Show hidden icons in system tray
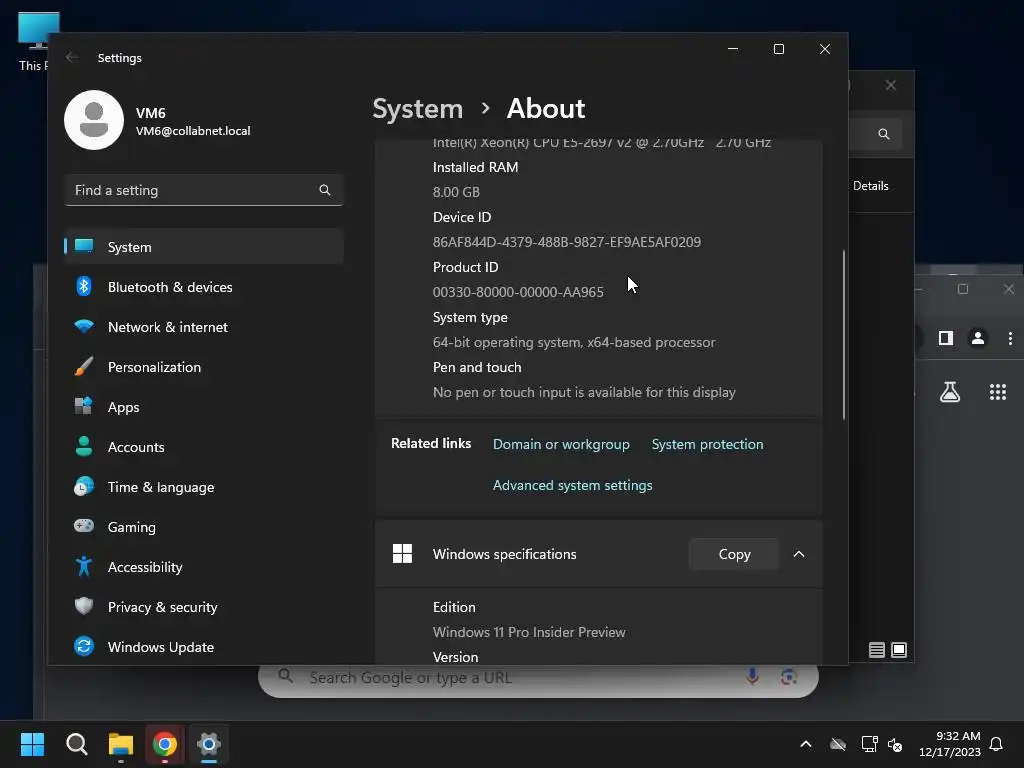Viewport: 1024px width, 768px height. (x=806, y=744)
